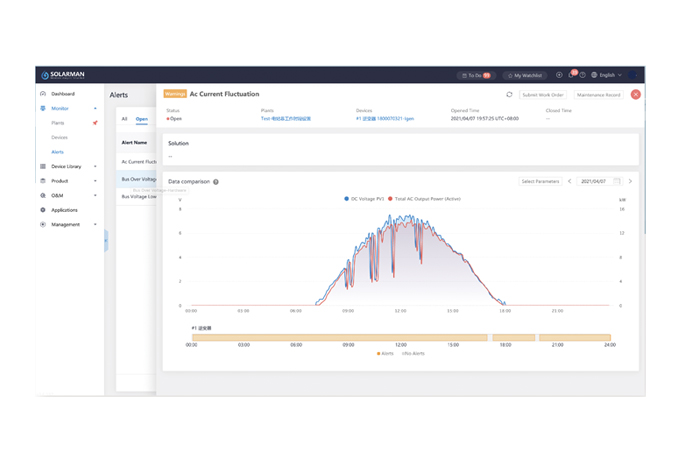Toggle Total AC Output Power legend item

coord(425,199)
